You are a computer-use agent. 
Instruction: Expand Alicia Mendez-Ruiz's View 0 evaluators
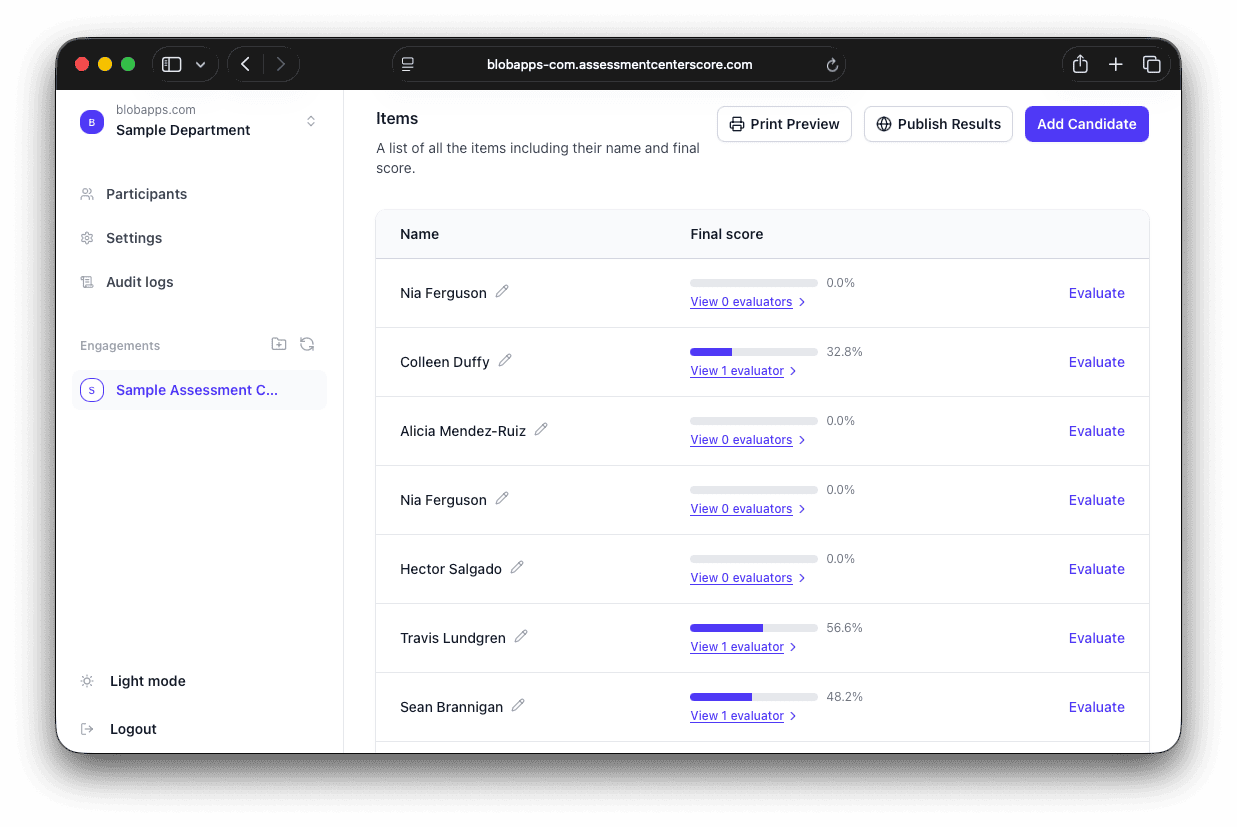point(748,440)
